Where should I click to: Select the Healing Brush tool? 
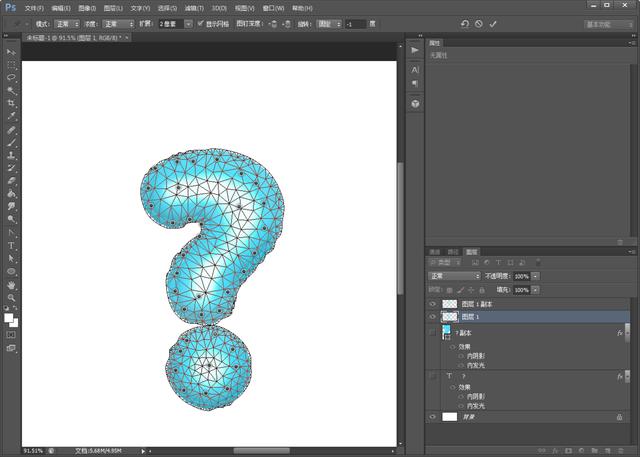point(11,130)
